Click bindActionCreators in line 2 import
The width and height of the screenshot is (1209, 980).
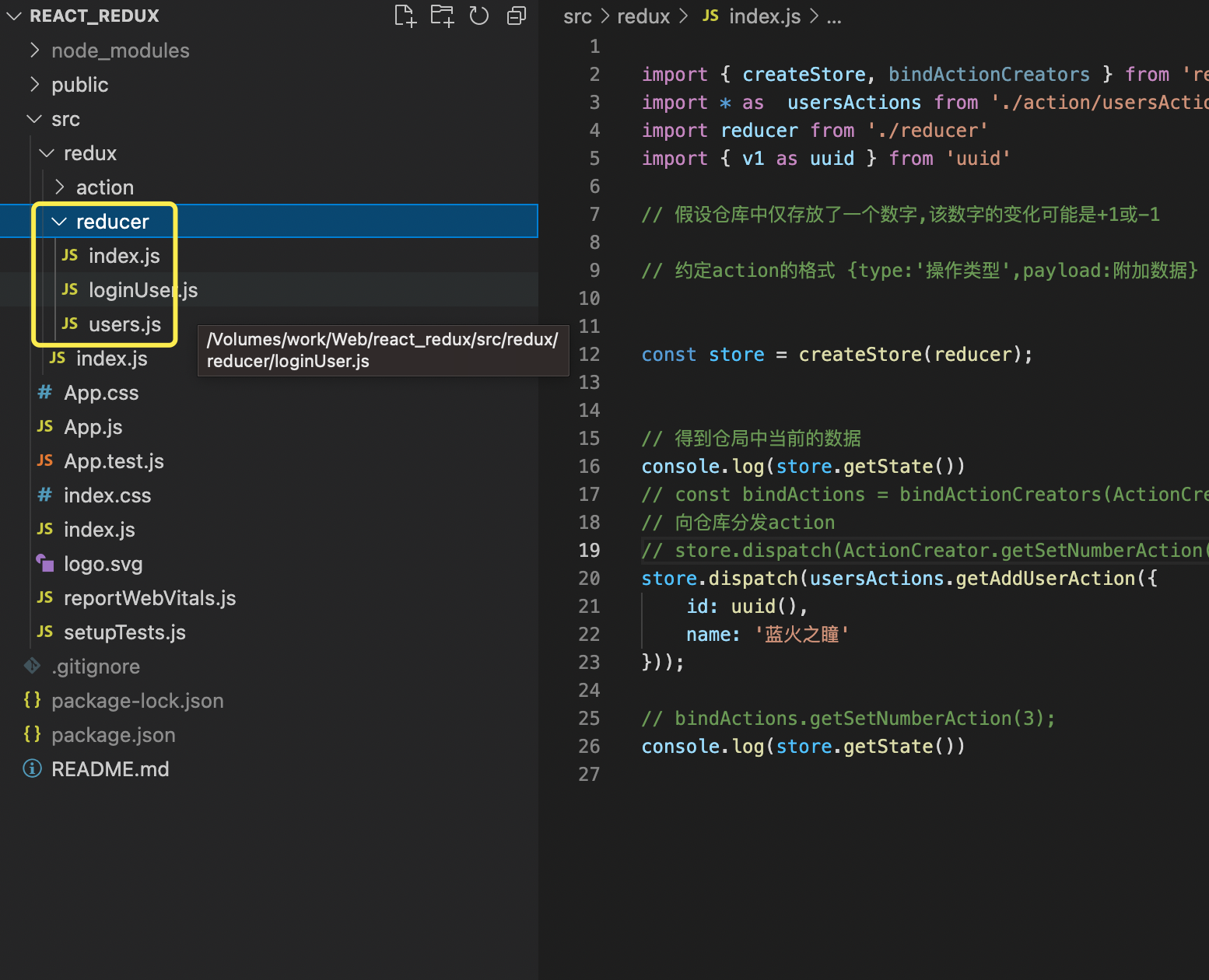coord(989,75)
